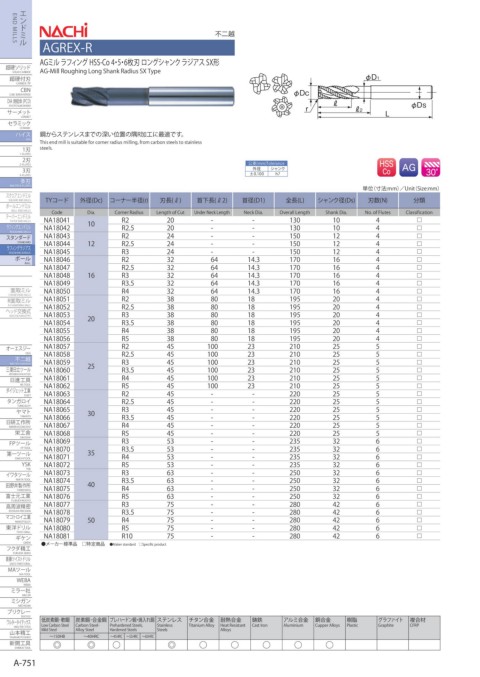Tick classification box for NA18081
This screenshot has width=480, height=677.
click(x=419, y=536)
